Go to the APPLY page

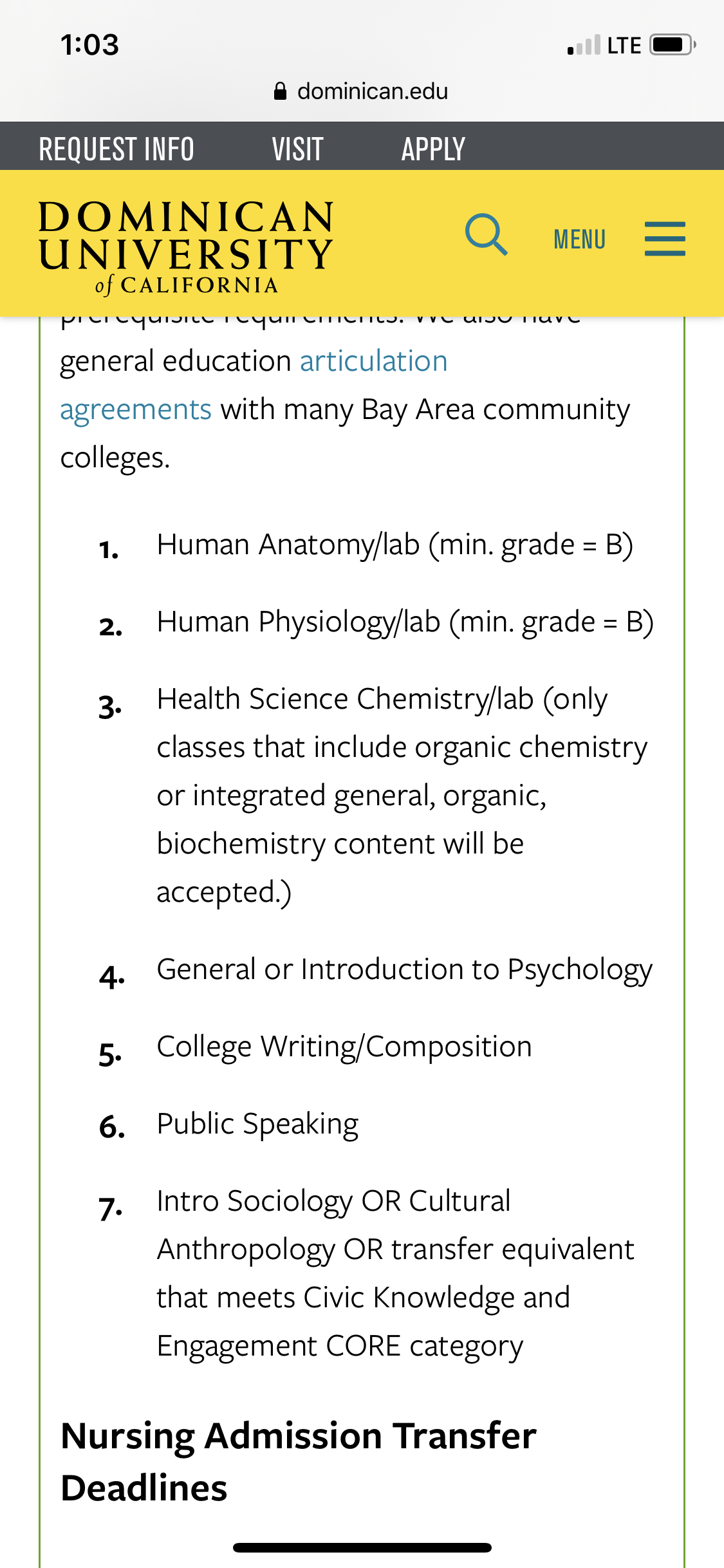coord(433,149)
